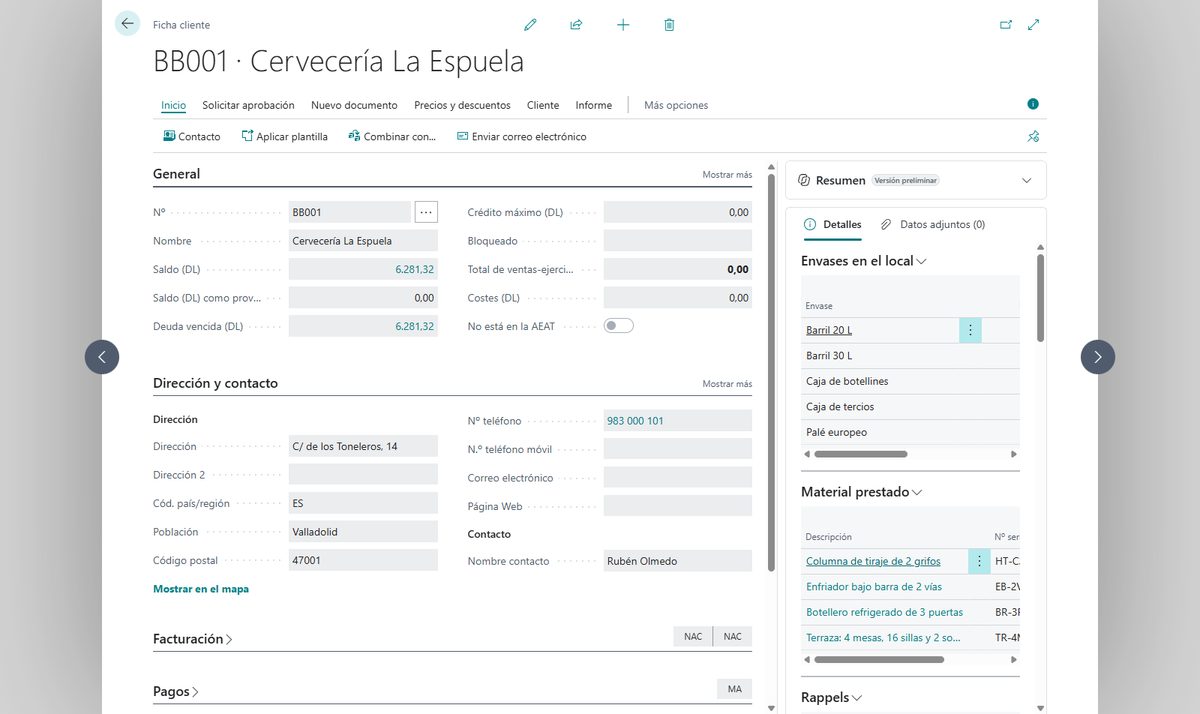1200x714 pixels.
Task: Open Precios y descuentos menu
Action: point(462,105)
